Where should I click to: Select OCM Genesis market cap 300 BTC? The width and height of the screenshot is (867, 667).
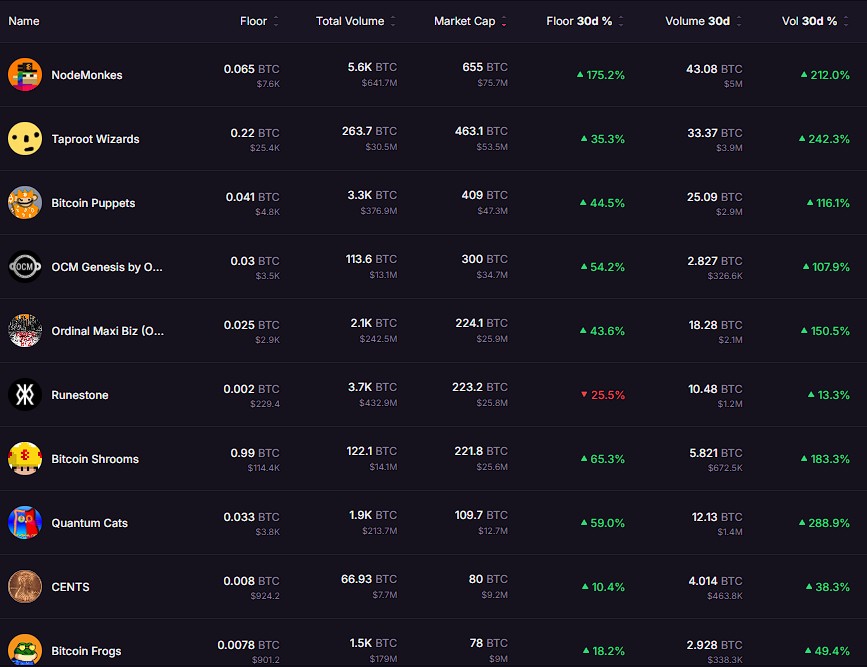point(484,259)
